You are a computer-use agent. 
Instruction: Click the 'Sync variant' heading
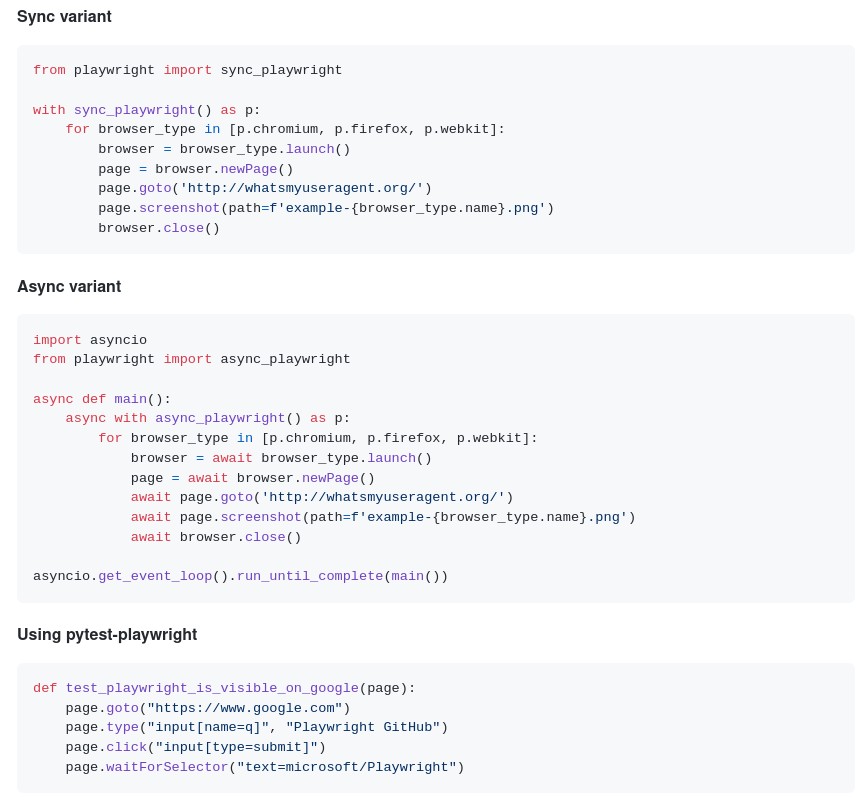coord(64,17)
